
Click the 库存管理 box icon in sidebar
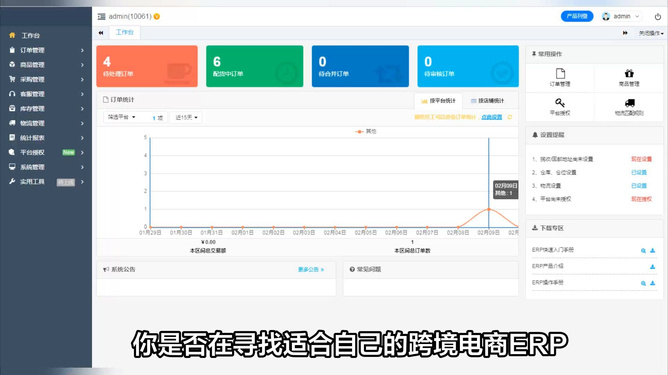[x=12, y=109]
